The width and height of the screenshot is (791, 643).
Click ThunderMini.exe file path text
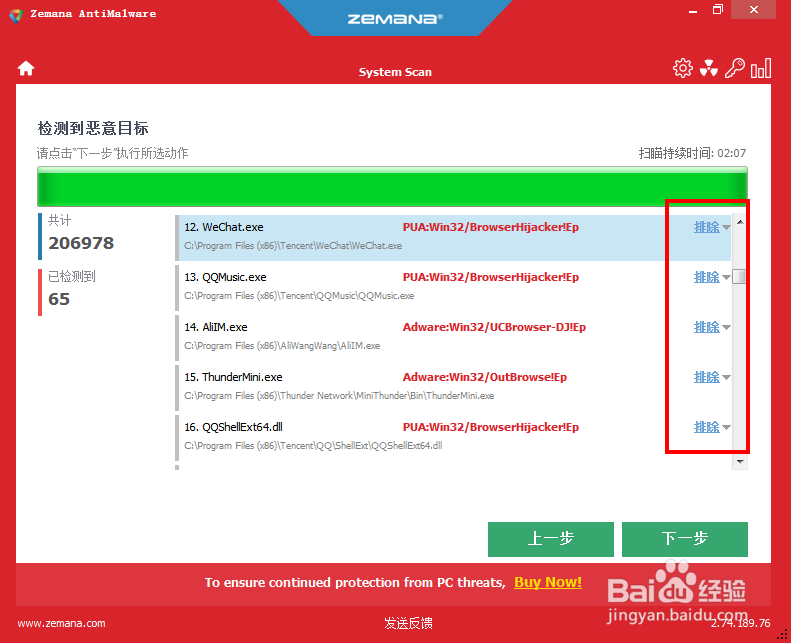coord(339,396)
